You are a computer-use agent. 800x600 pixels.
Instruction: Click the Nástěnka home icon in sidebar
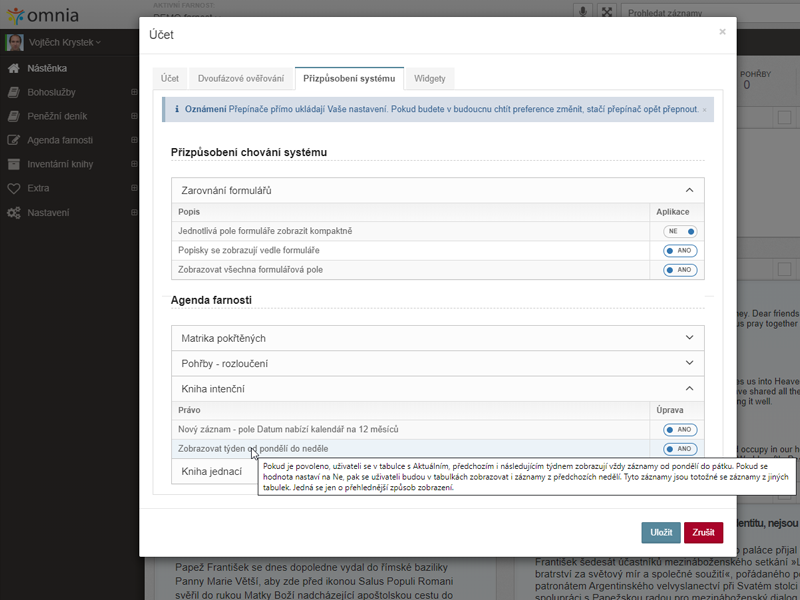(13, 68)
